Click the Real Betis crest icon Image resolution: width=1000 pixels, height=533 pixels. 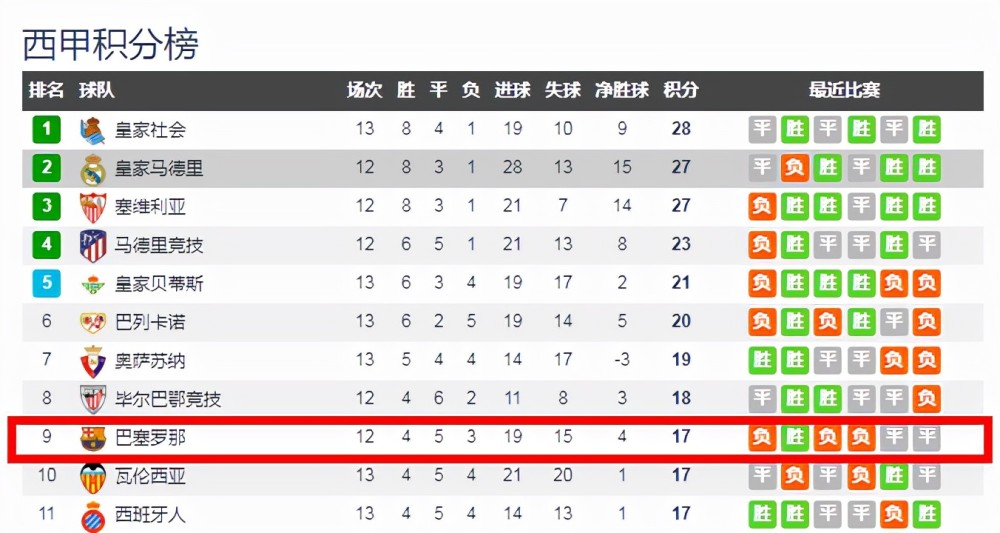click(x=93, y=284)
